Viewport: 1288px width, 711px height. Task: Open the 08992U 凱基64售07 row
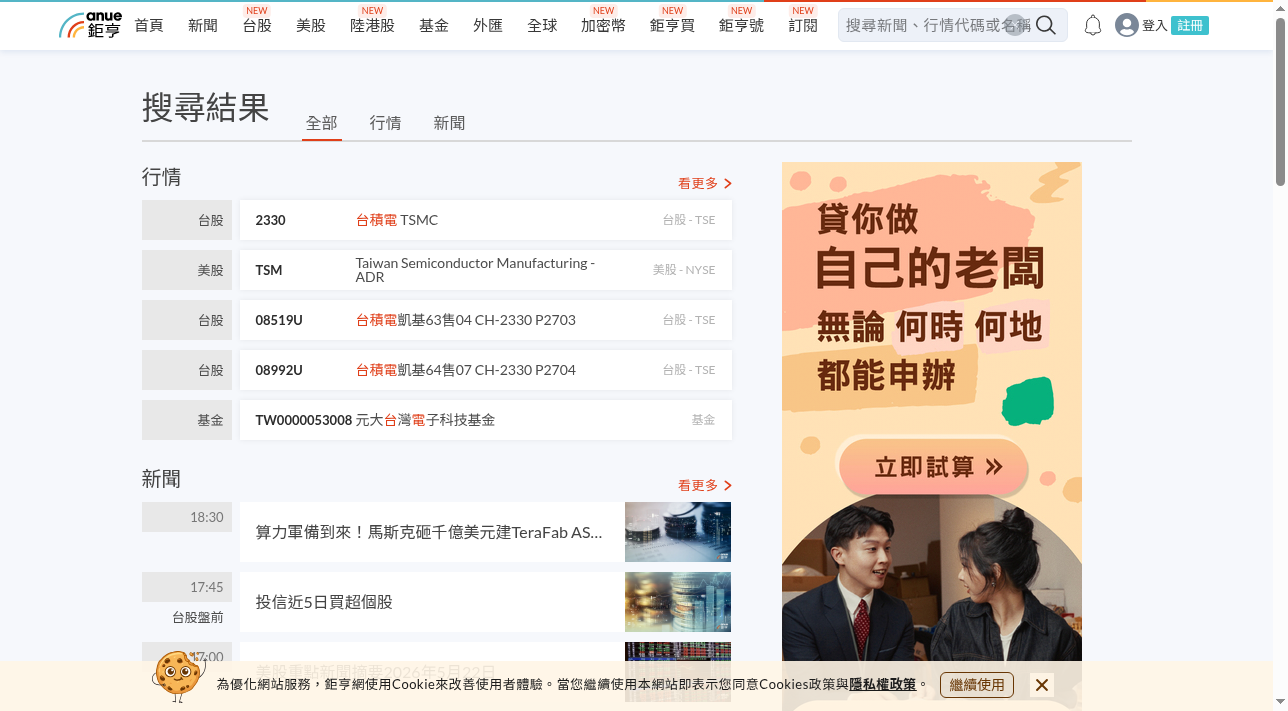point(486,370)
